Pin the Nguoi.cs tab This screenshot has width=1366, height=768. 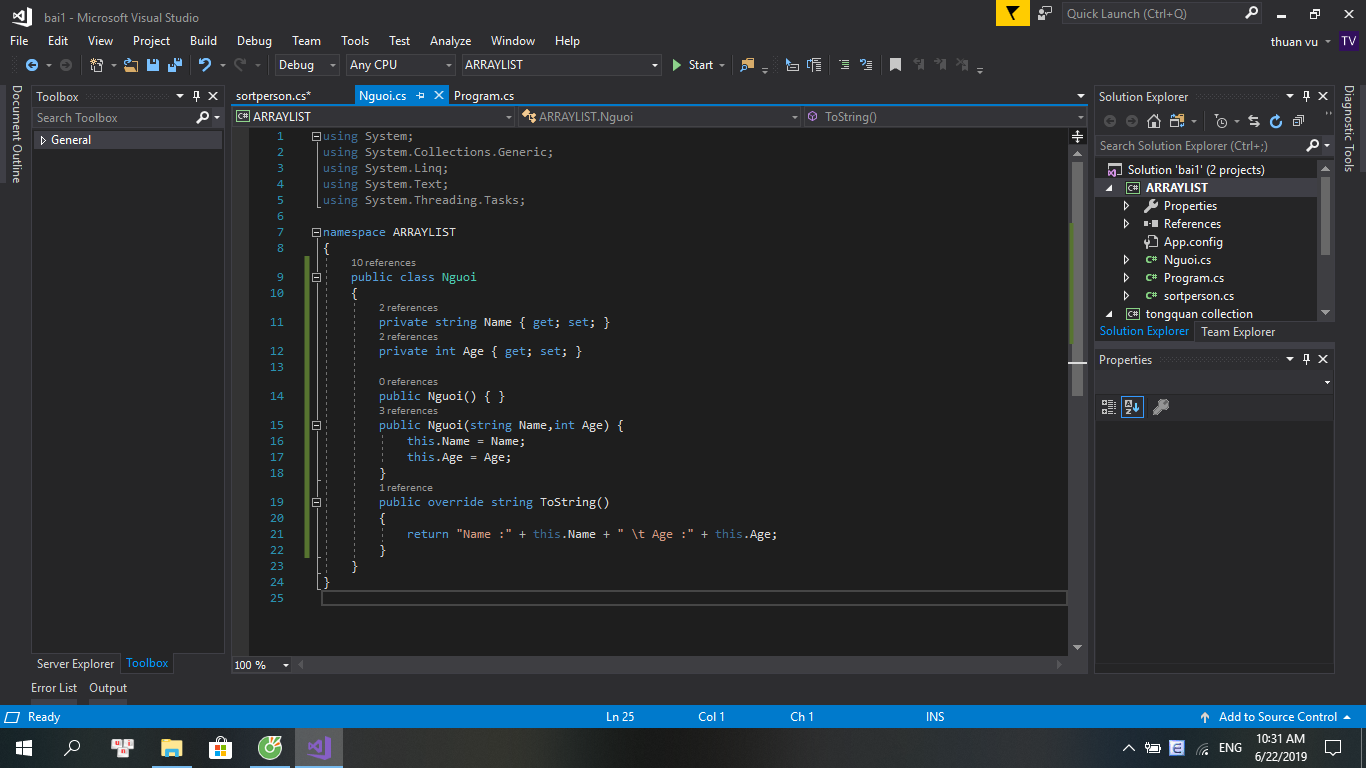coord(421,96)
